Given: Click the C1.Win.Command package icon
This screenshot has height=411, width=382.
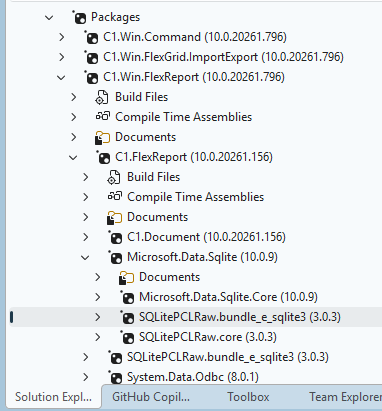Looking at the screenshot, I should pos(91,37).
